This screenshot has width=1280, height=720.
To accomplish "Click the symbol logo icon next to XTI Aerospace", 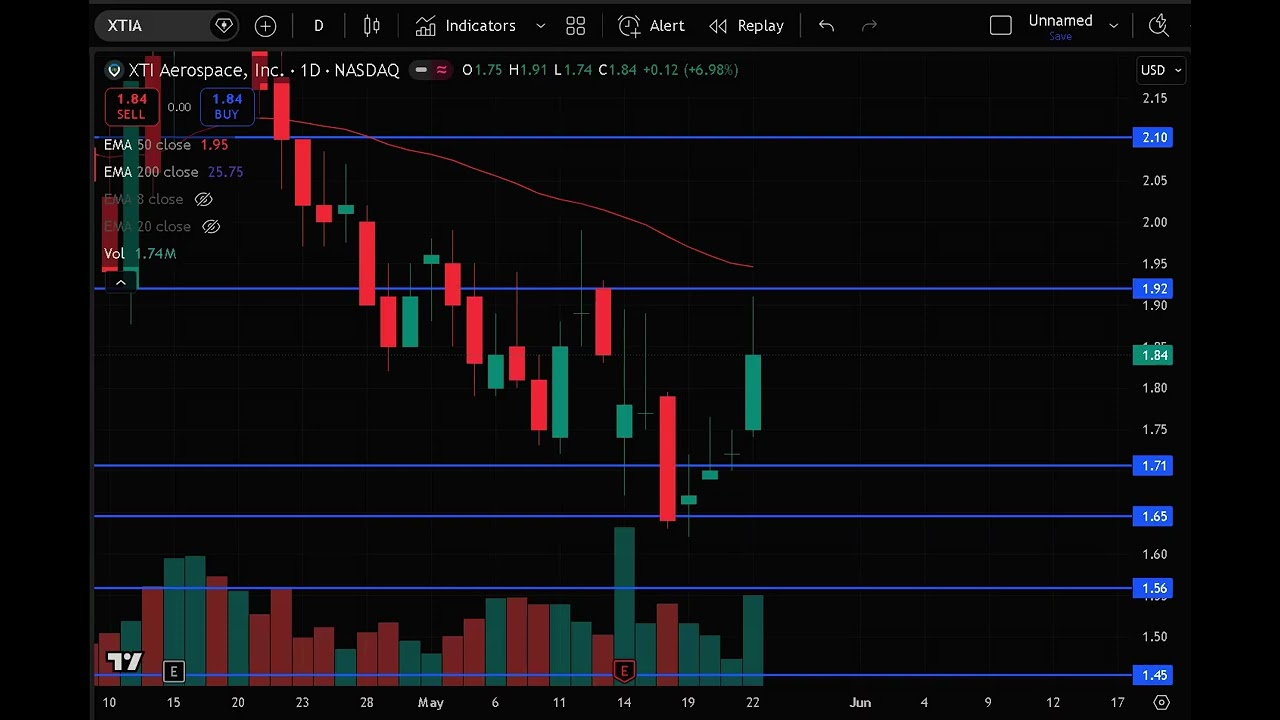I will click(114, 70).
